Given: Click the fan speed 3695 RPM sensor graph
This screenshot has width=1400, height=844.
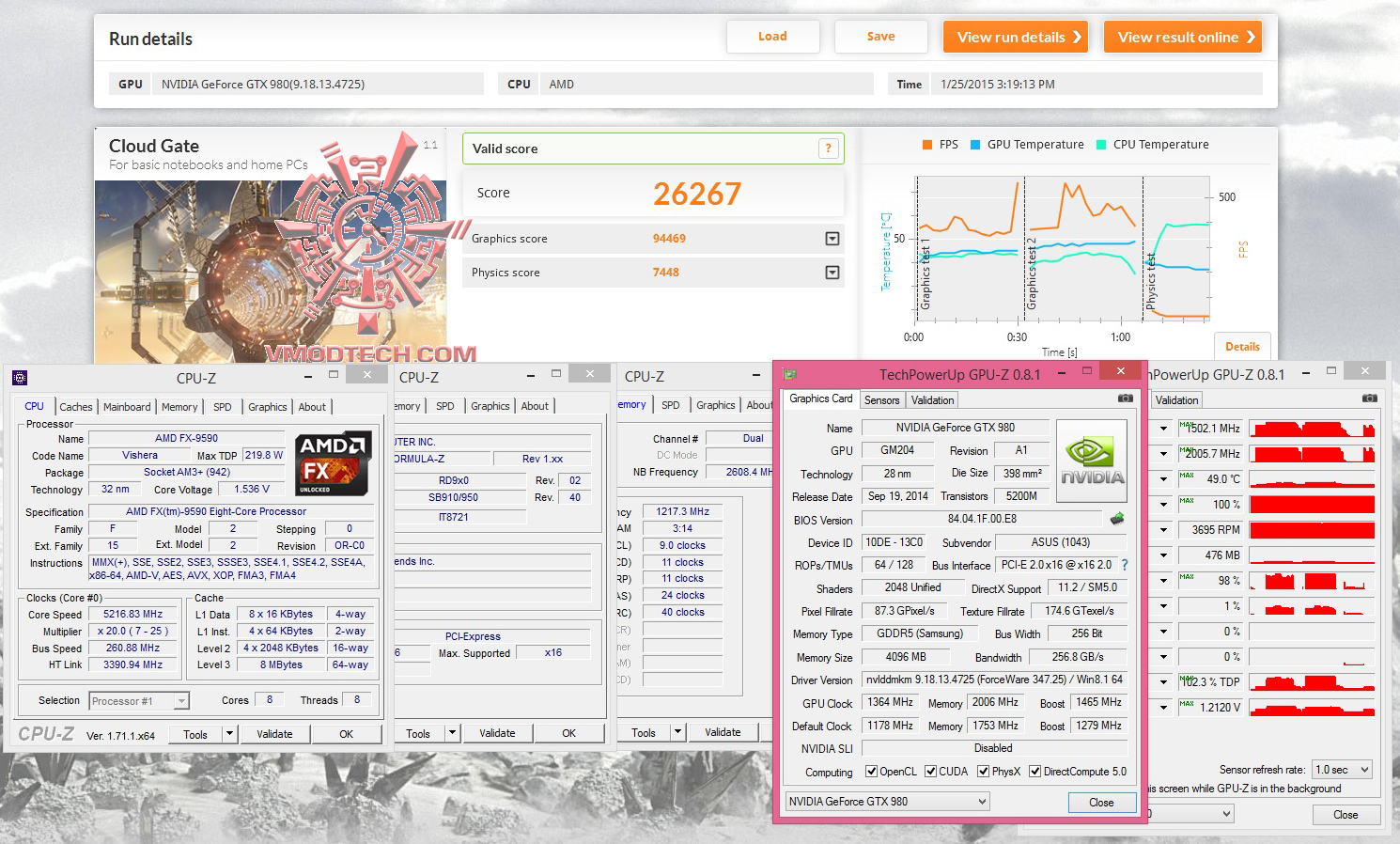Looking at the screenshot, I should (x=1313, y=530).
